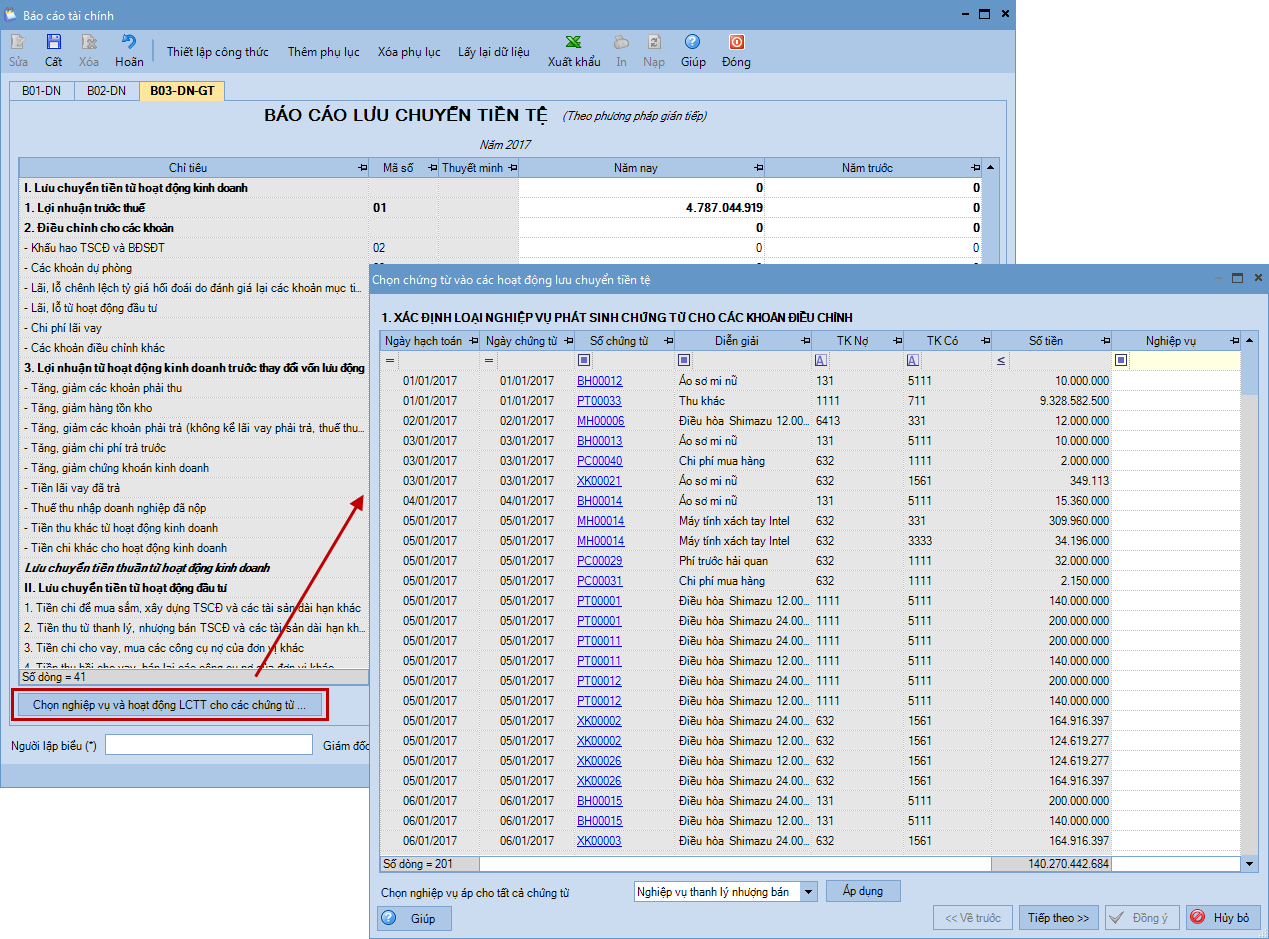This screenshot has height=939, width=1269.
Task: Open voucher link PT00033
Action: [x=598, y=401]
